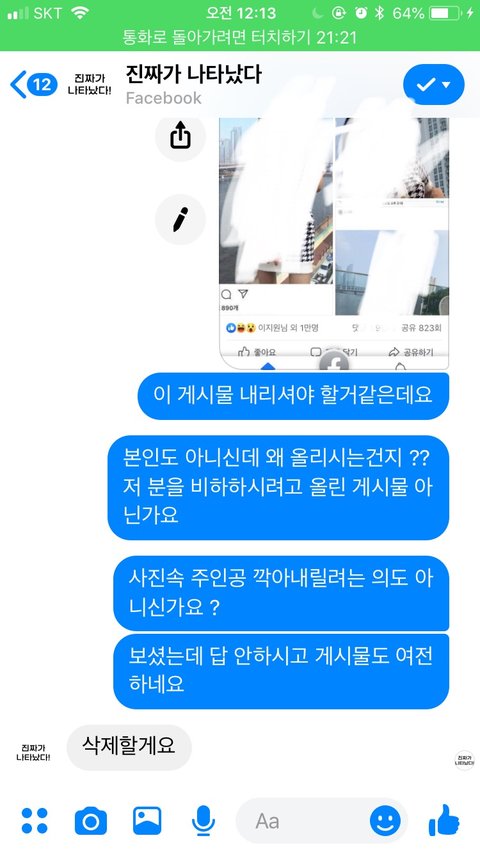Open 진짜가 나타났다 page title
Image resolution: width=480 pixels, height=854 pixels.
pos(193,74)
